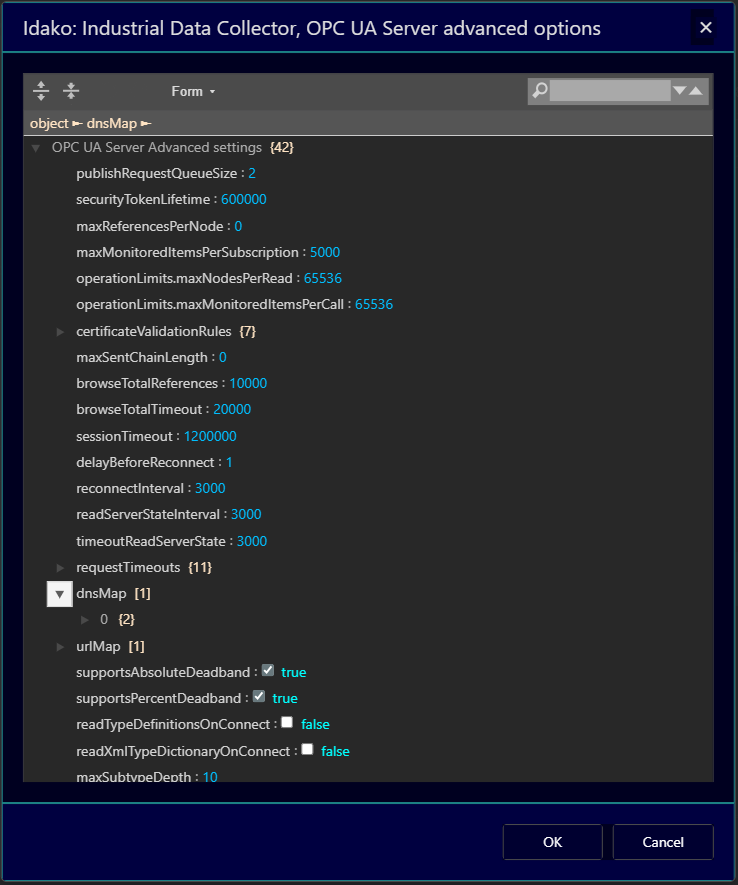Click the expand all fields icon
The image size is (738, 885).
[41, 91]
